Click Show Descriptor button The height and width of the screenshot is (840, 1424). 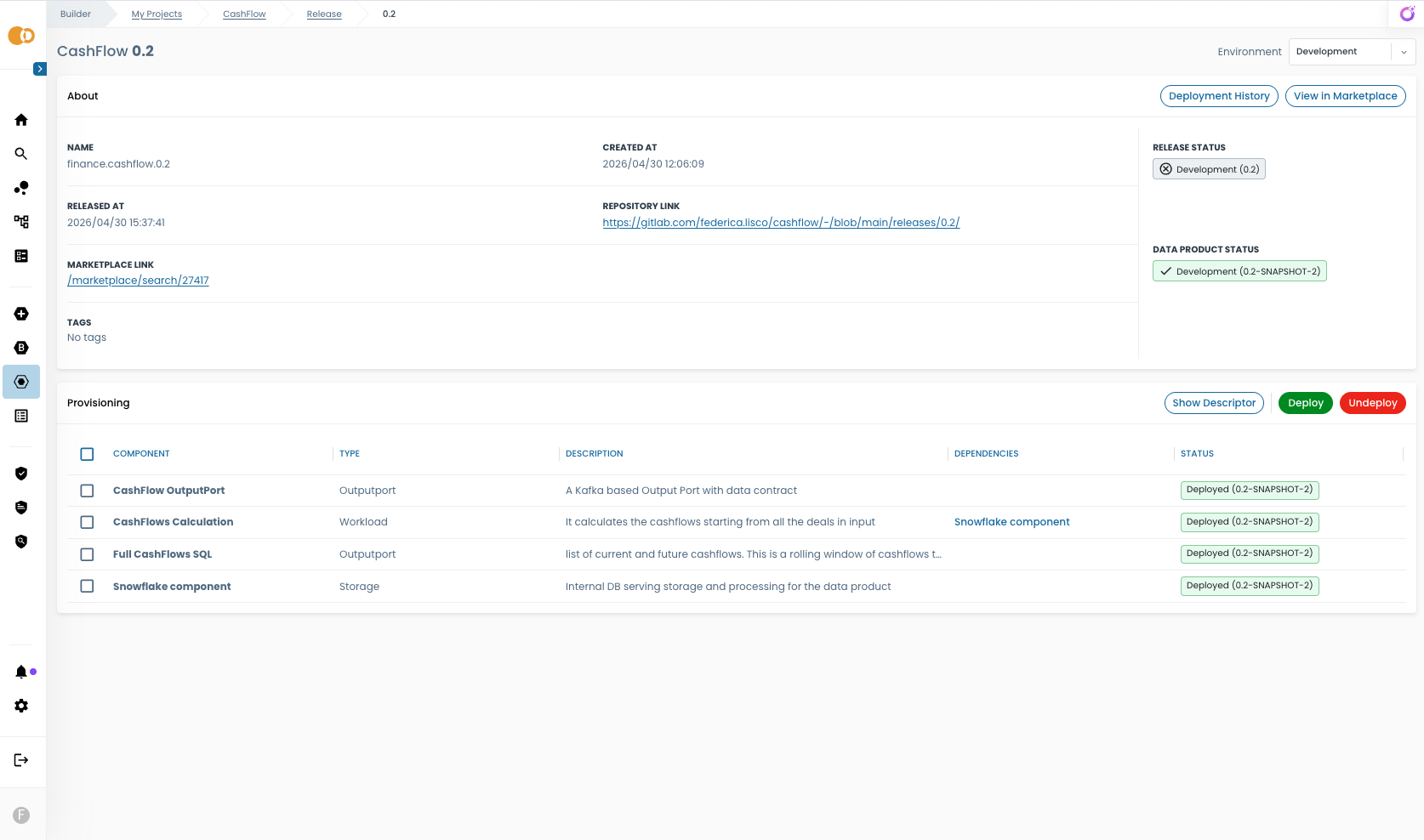[x=1214, y=403]
